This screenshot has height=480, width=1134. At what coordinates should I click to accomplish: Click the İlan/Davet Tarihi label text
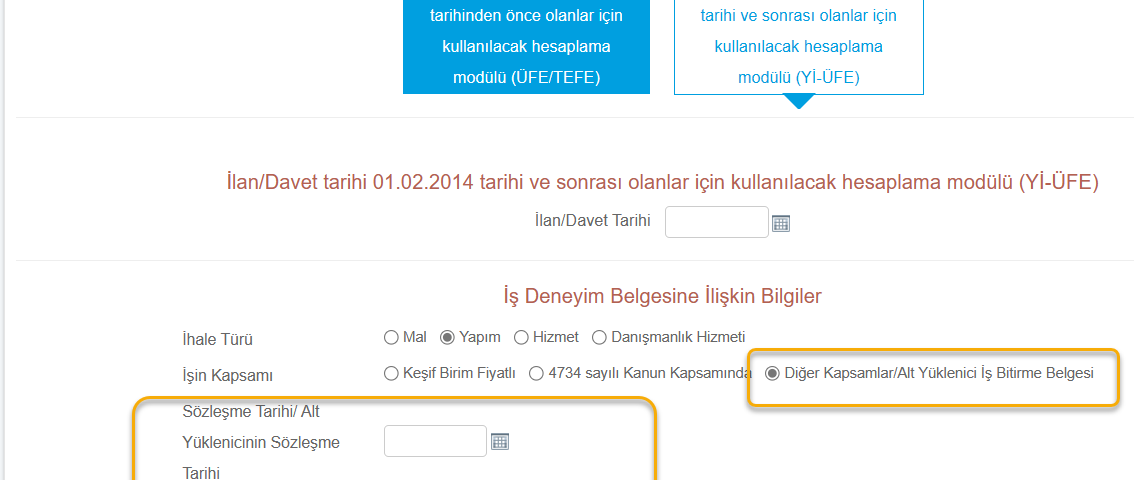(591, 220)
